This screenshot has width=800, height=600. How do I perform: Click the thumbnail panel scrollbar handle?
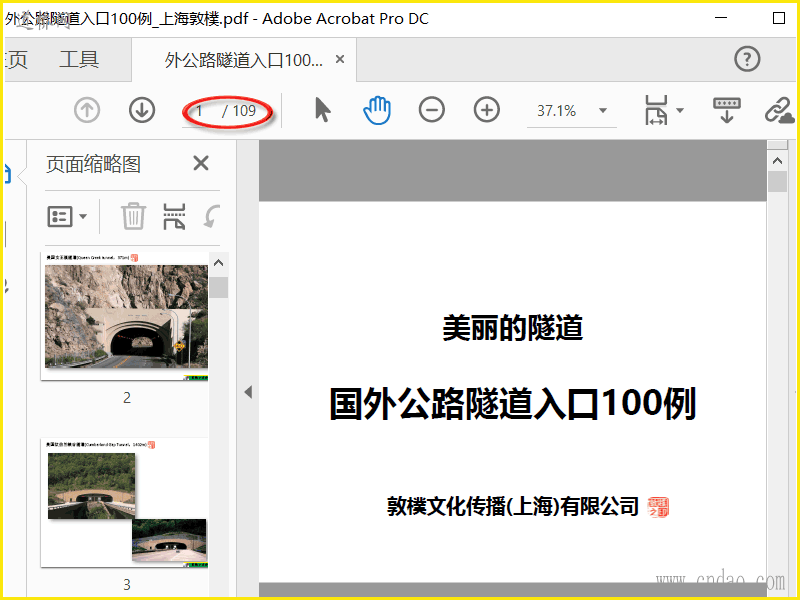219,287
